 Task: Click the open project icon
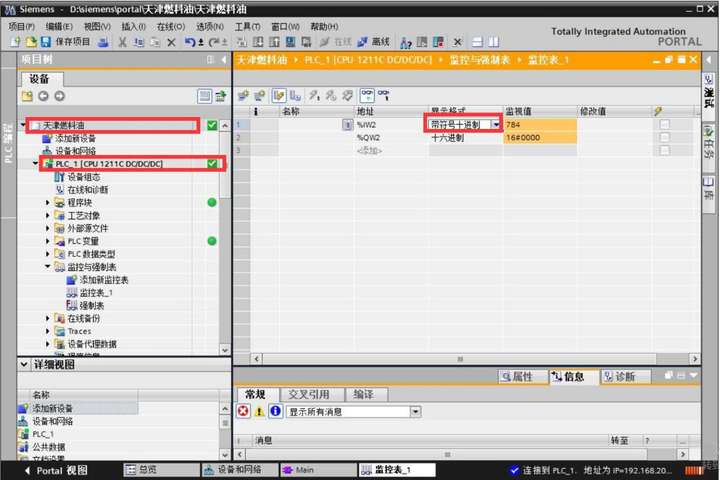pyautogui.click(x=30, y=42)
